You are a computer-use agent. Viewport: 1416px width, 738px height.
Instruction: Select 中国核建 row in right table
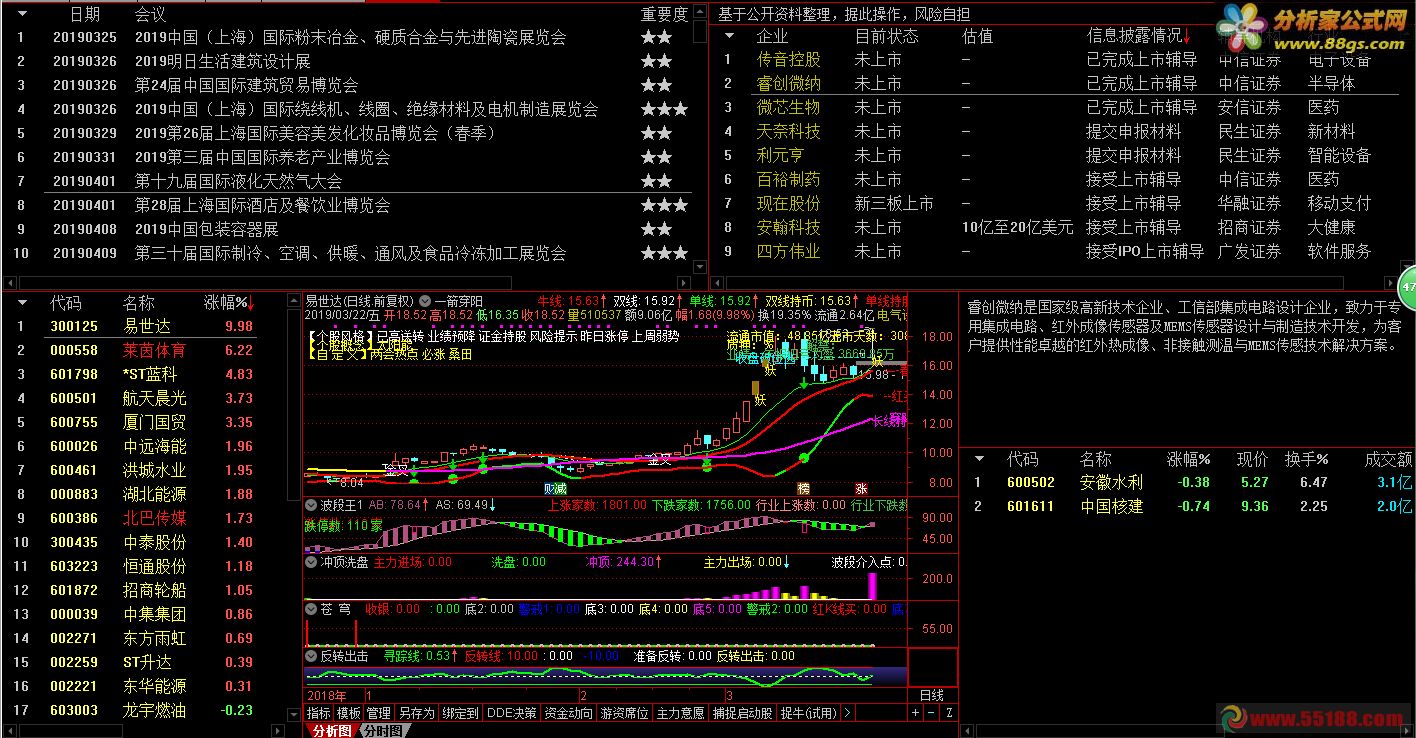tap(1190, 506)
